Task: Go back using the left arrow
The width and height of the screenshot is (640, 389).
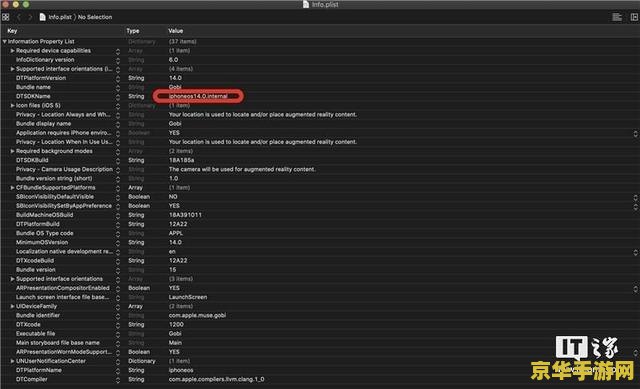Action: pyautogui.click(x=19, y=17)
